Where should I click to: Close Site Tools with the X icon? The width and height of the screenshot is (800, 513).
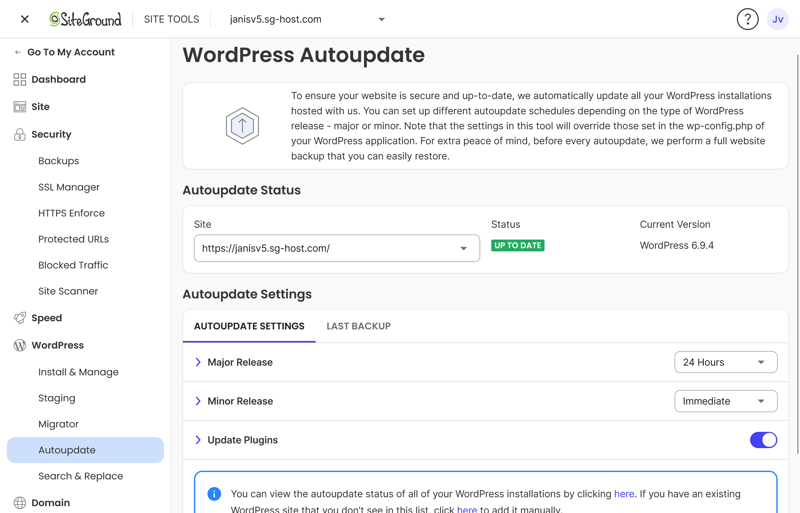point(24,19)
